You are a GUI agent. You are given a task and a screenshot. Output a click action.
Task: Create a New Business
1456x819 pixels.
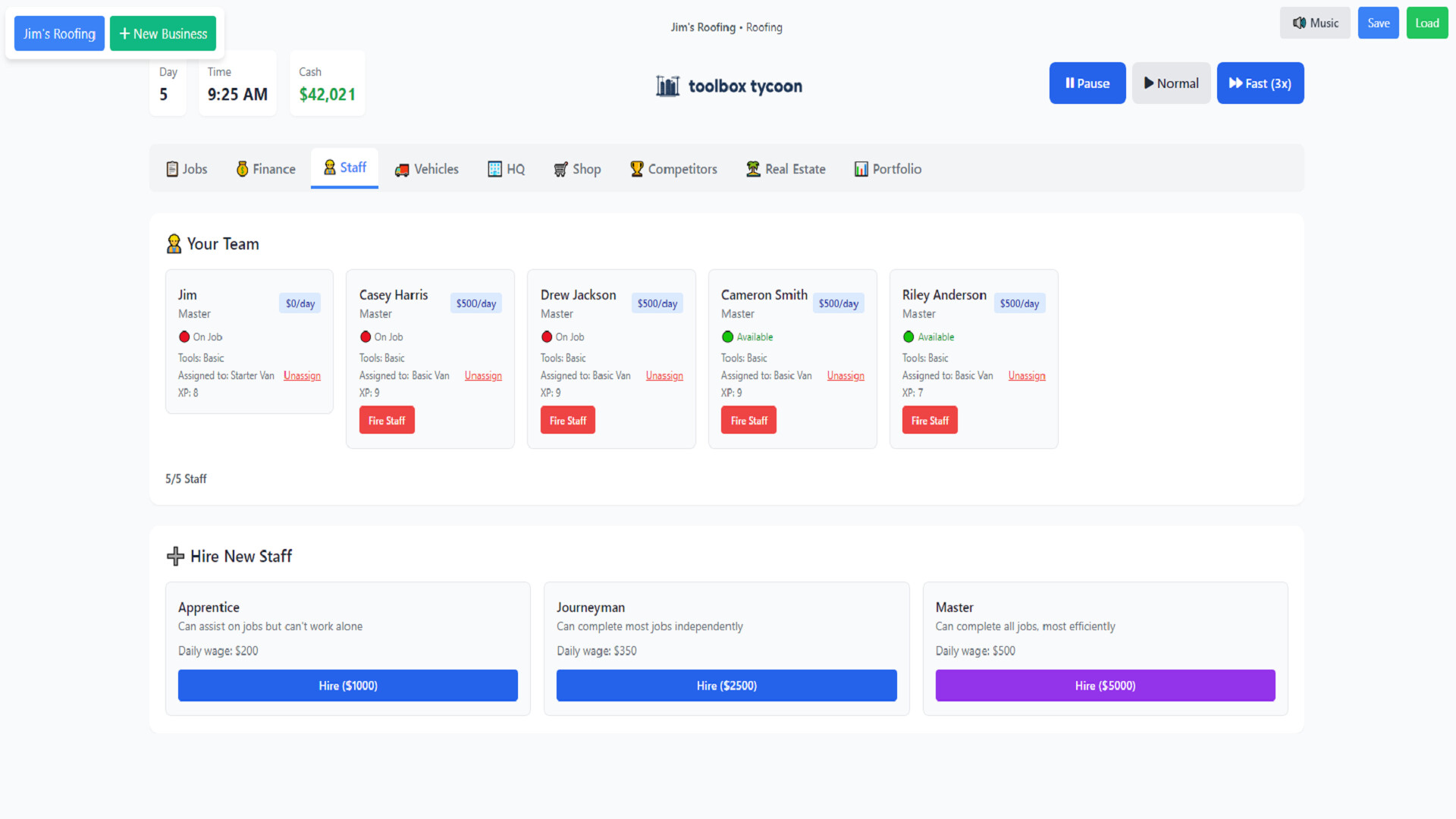[162, 33]
